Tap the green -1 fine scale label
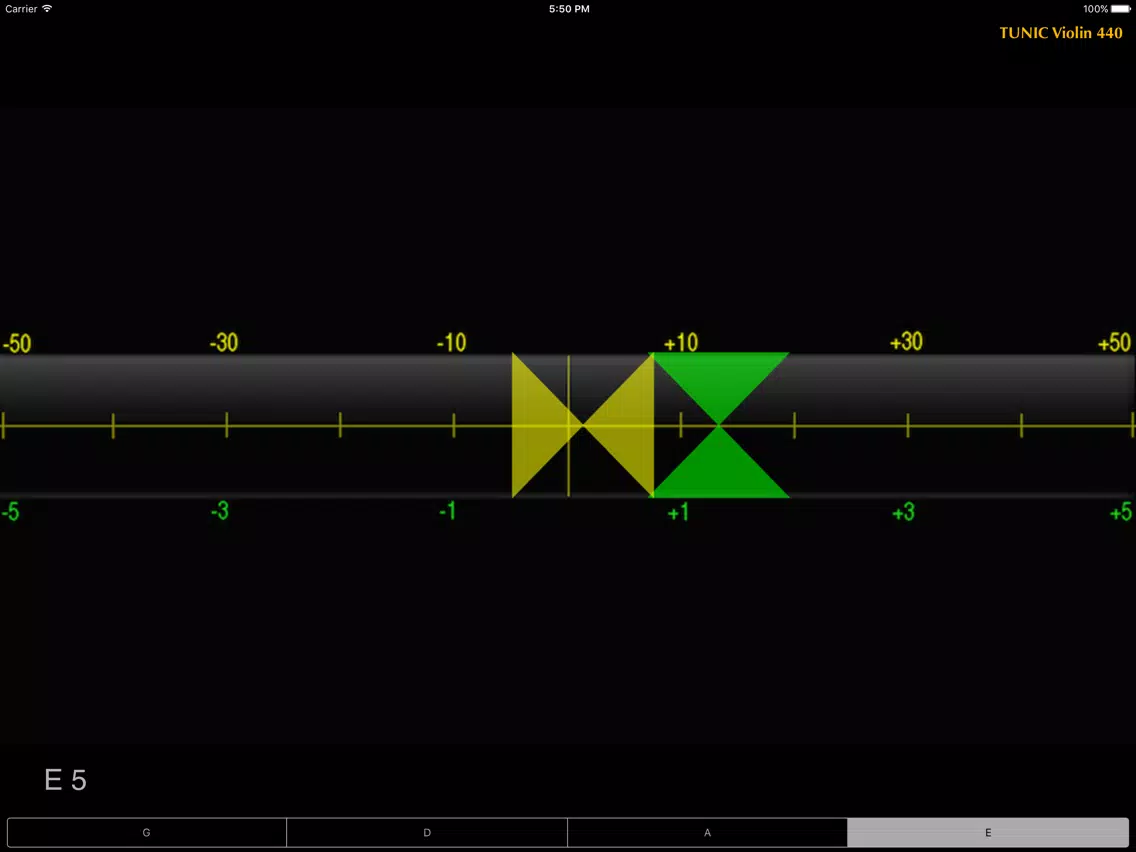This screenshot has width=1136, height=852. 448,512
